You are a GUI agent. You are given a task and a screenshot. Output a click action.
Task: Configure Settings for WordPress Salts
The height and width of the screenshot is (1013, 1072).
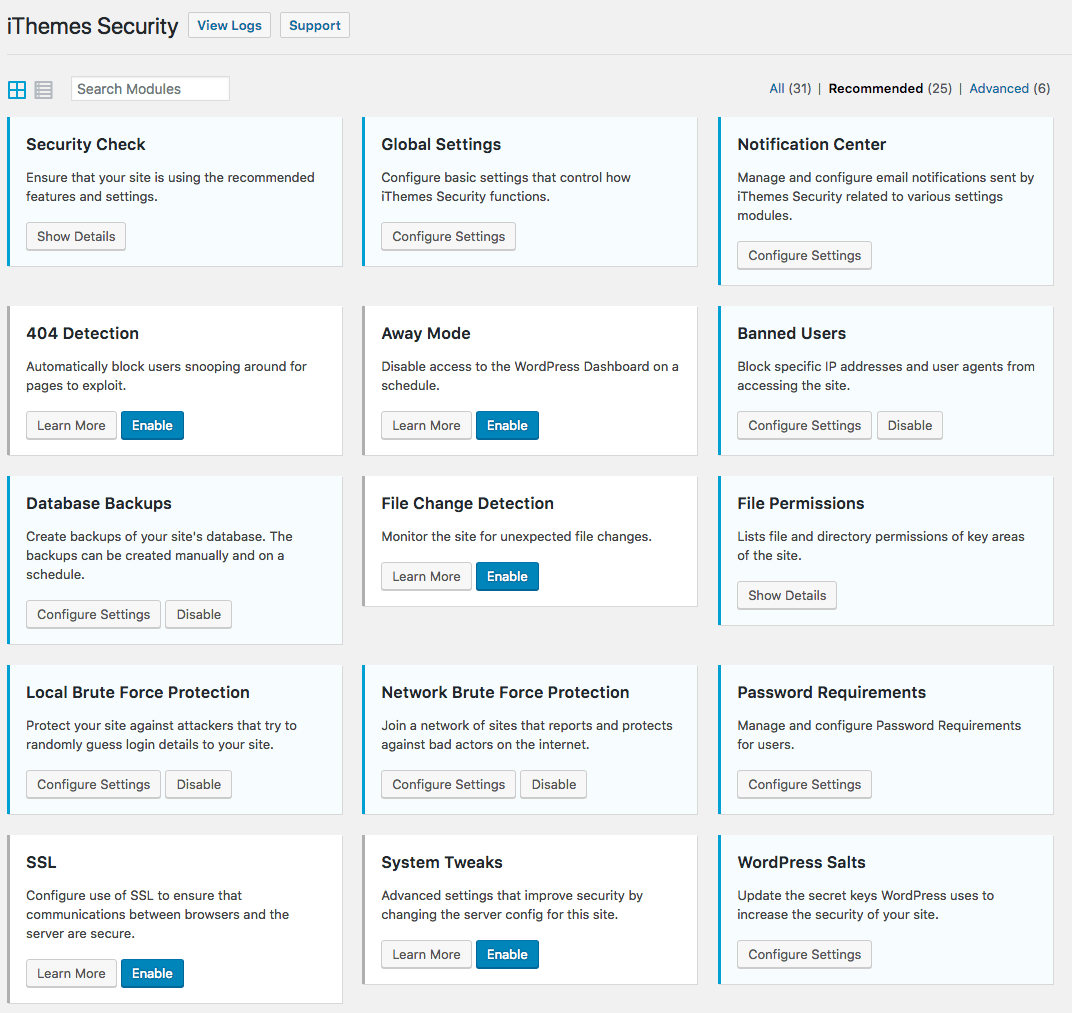tap(804, 955)
